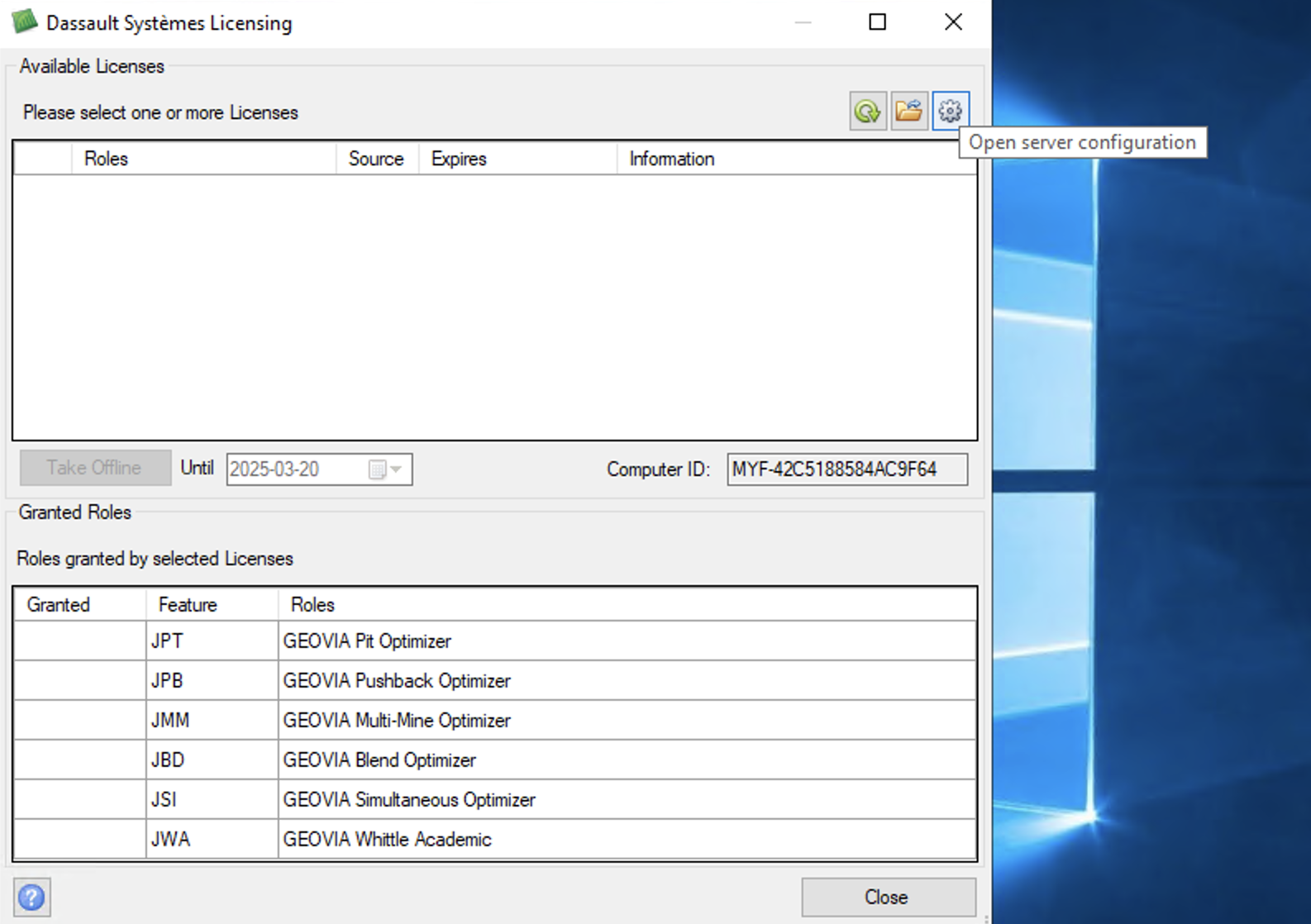Select the GEOVIA Whittle Academic row
Screen dimensions: 1311x924
tap(495, 839)
